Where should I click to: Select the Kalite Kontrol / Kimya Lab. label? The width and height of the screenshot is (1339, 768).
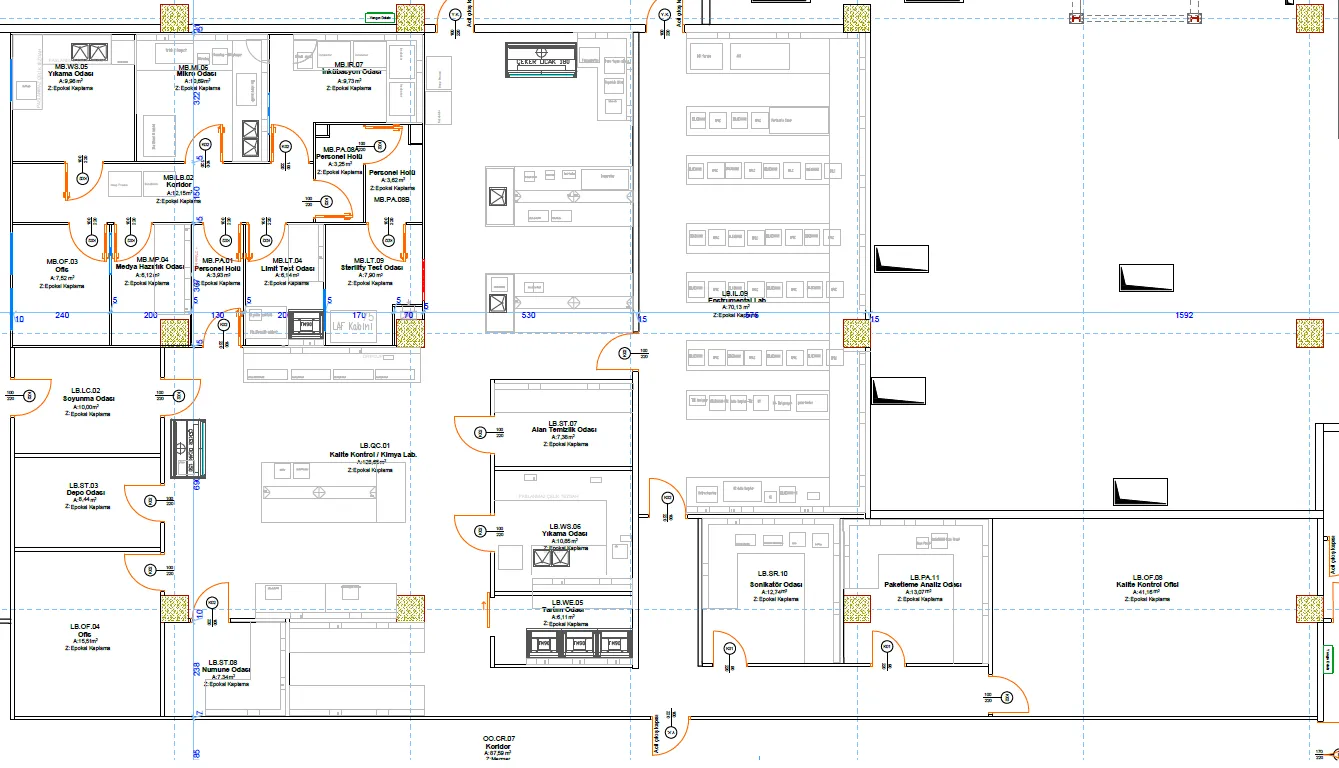(374, 455)
